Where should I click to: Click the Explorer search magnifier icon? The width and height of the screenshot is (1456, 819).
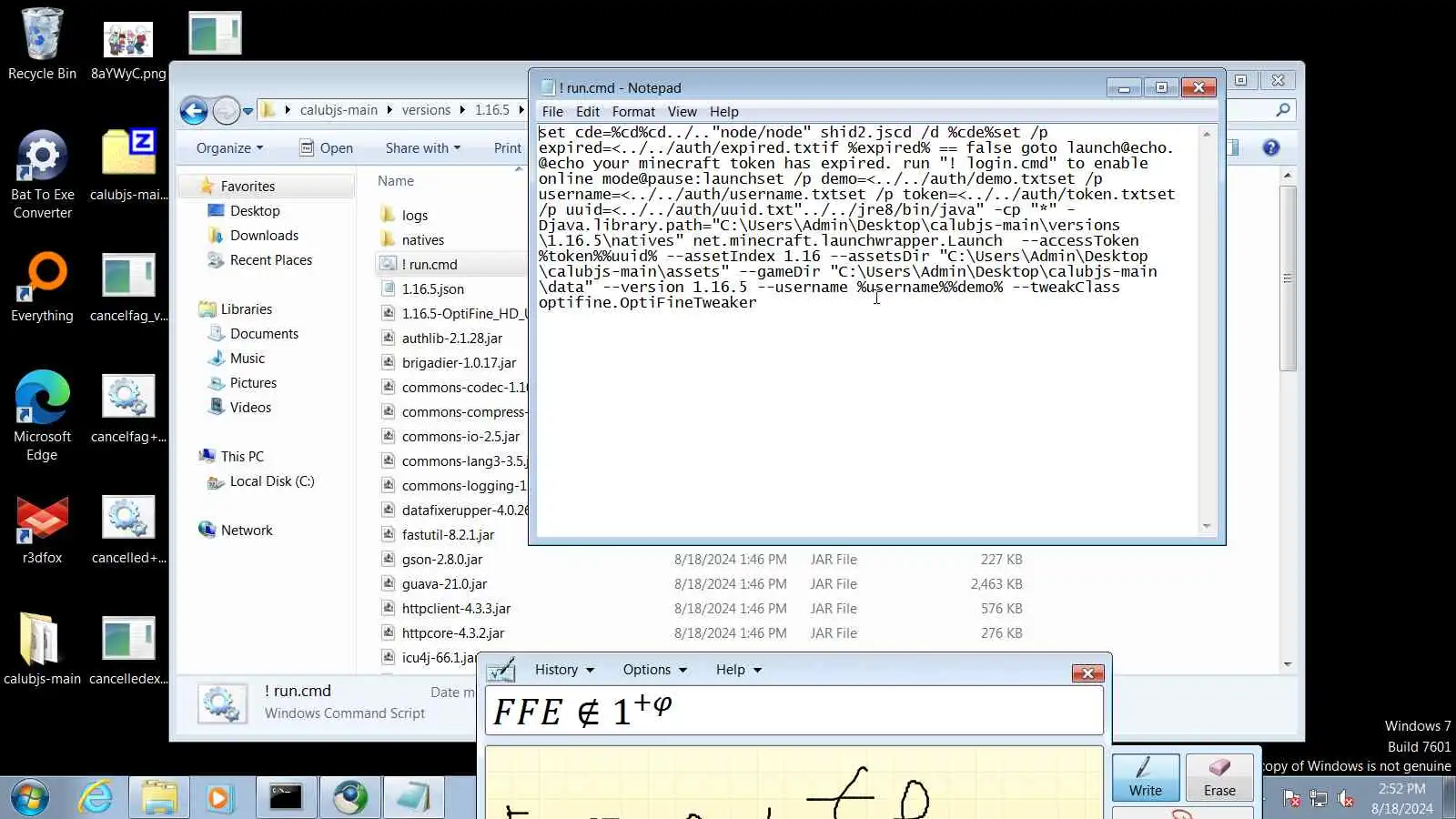[x=1283, y=110]
